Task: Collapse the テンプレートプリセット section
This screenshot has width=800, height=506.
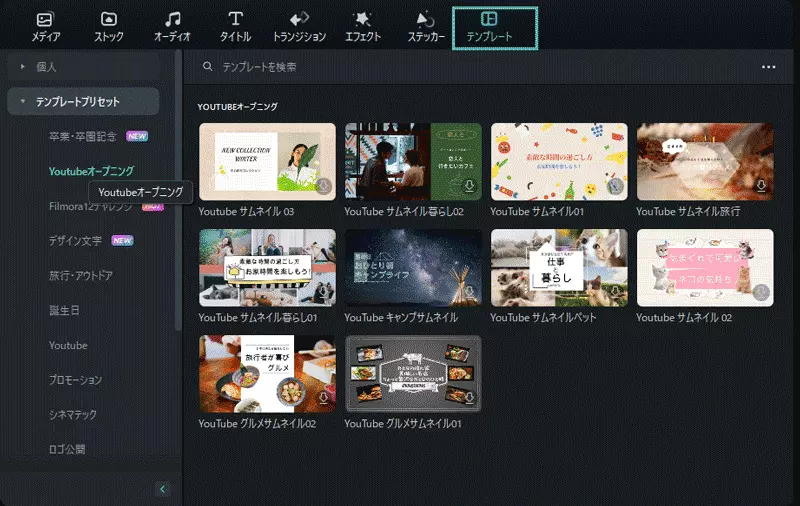Action: coord(22,102)
